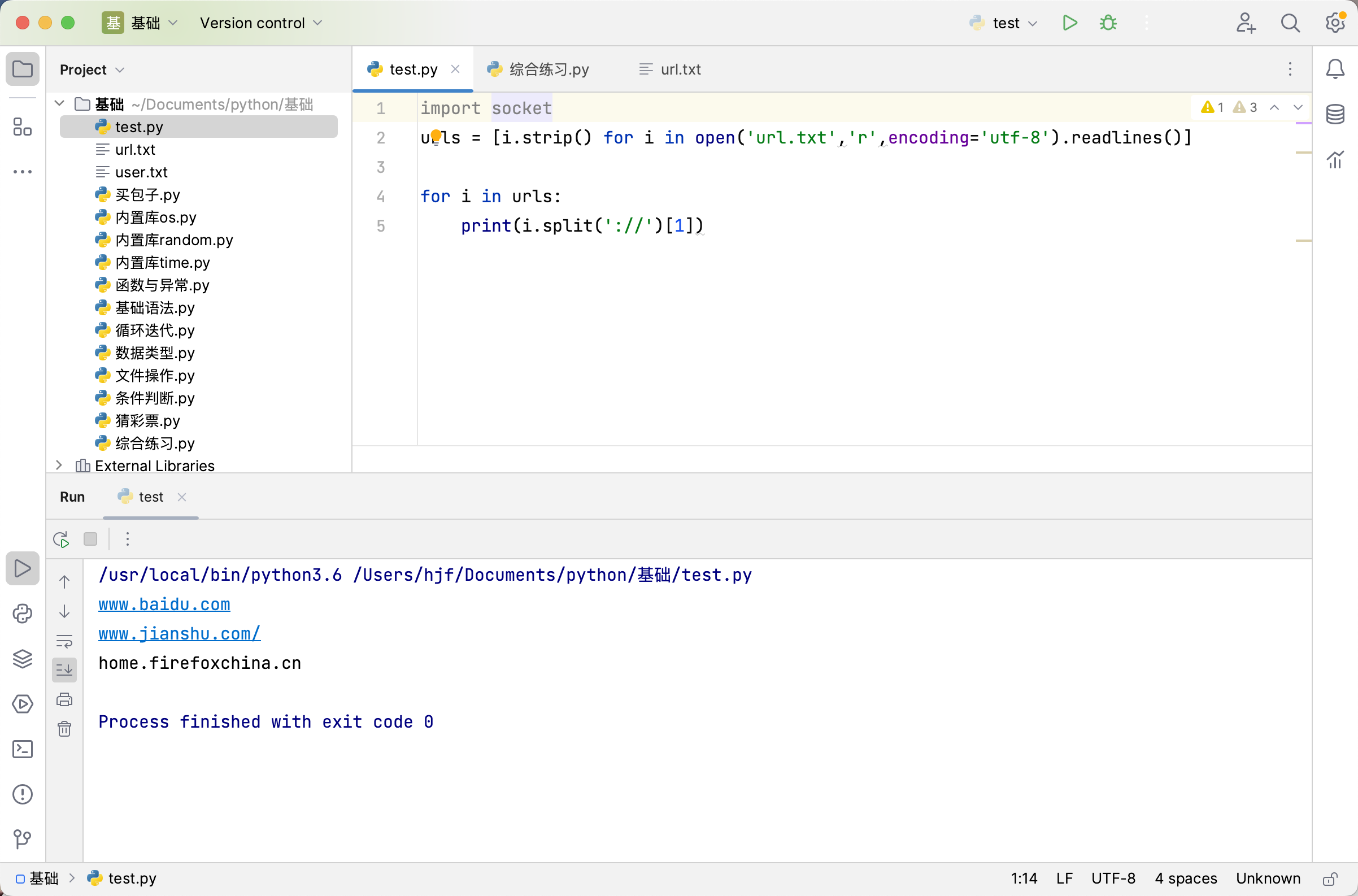The width and height of the screenshot is (1358, 896).
Task: Jump down the console stack trace
Action: pos(64,611)
